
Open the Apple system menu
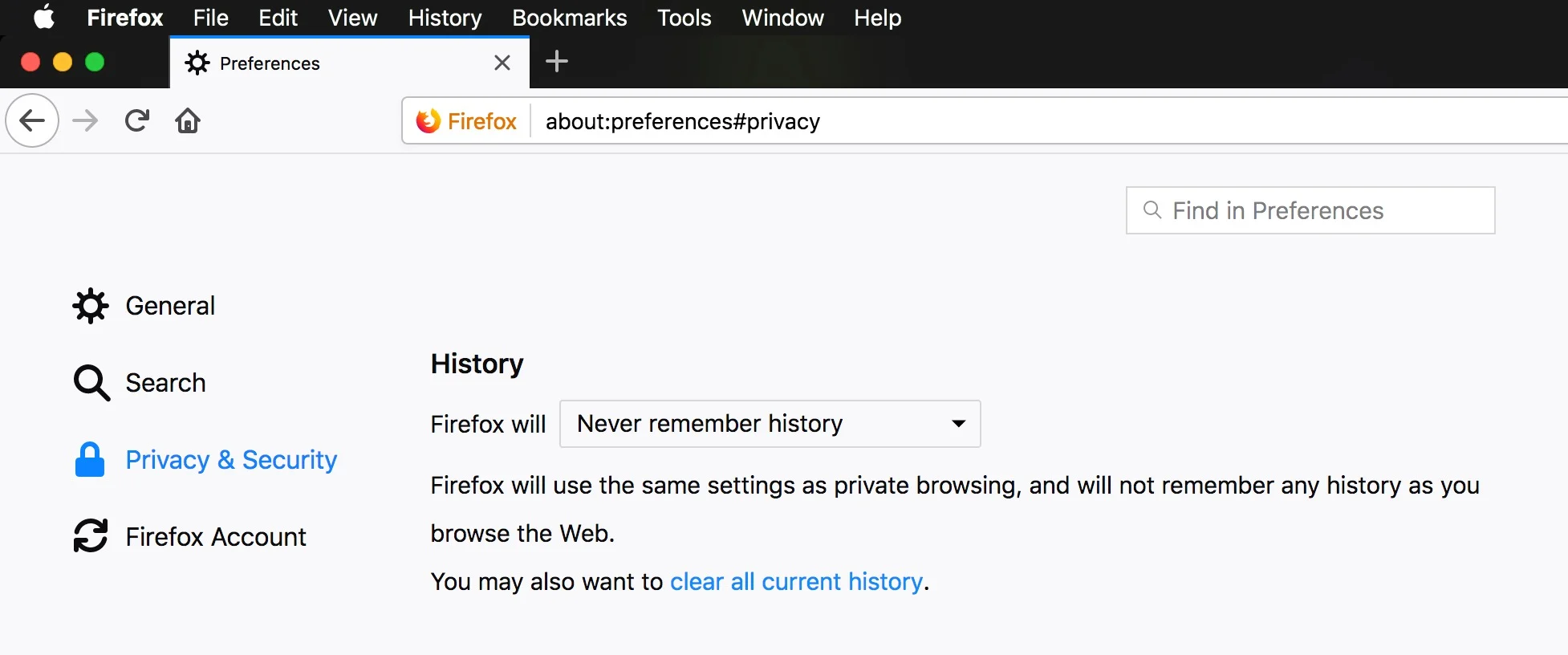(x=44, y=17)
